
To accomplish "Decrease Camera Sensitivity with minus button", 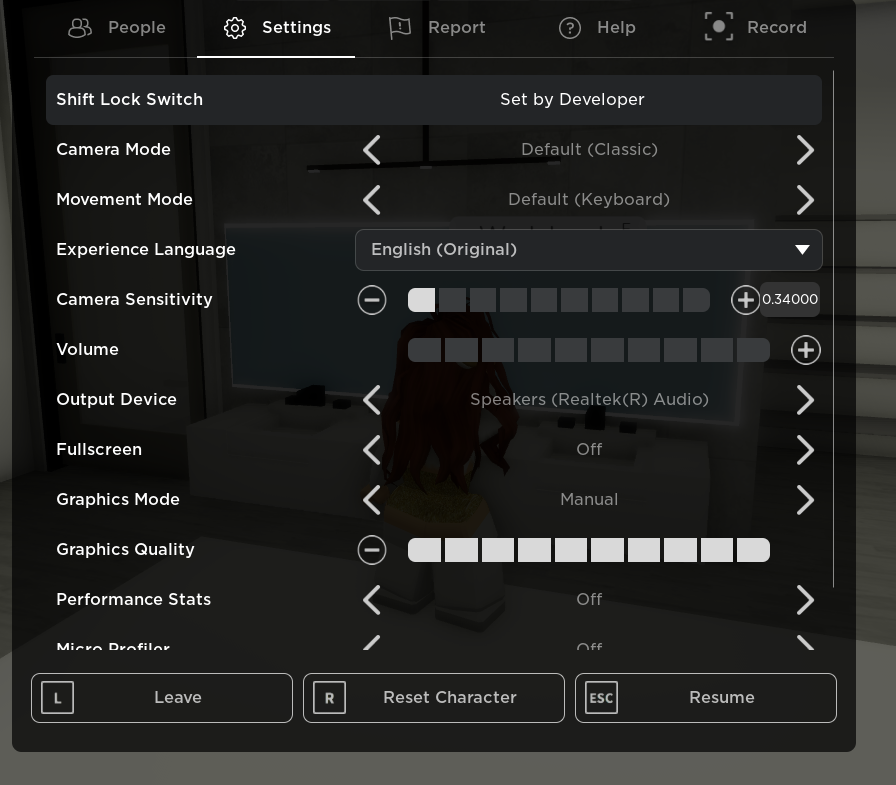I will click(x=372, y=300).
